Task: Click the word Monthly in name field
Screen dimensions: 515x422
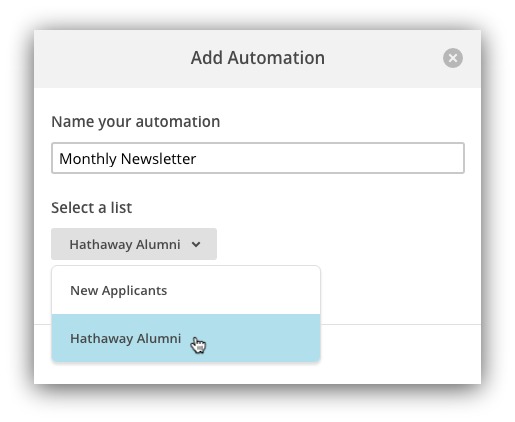Action: [88, 159]
